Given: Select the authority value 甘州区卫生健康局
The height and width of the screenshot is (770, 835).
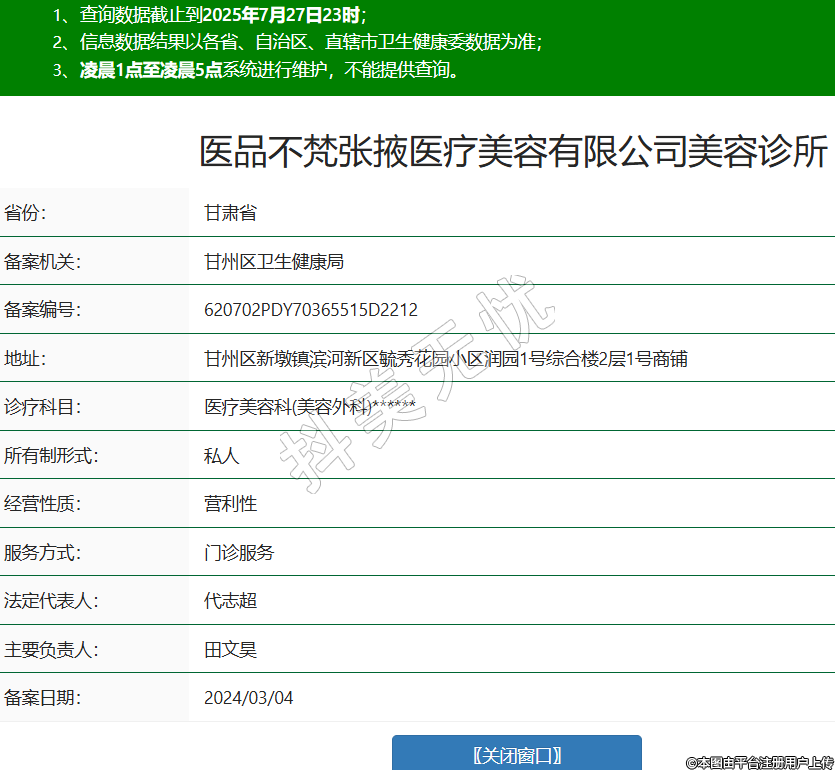Looking at the screenshot, I should pos(273,262).
